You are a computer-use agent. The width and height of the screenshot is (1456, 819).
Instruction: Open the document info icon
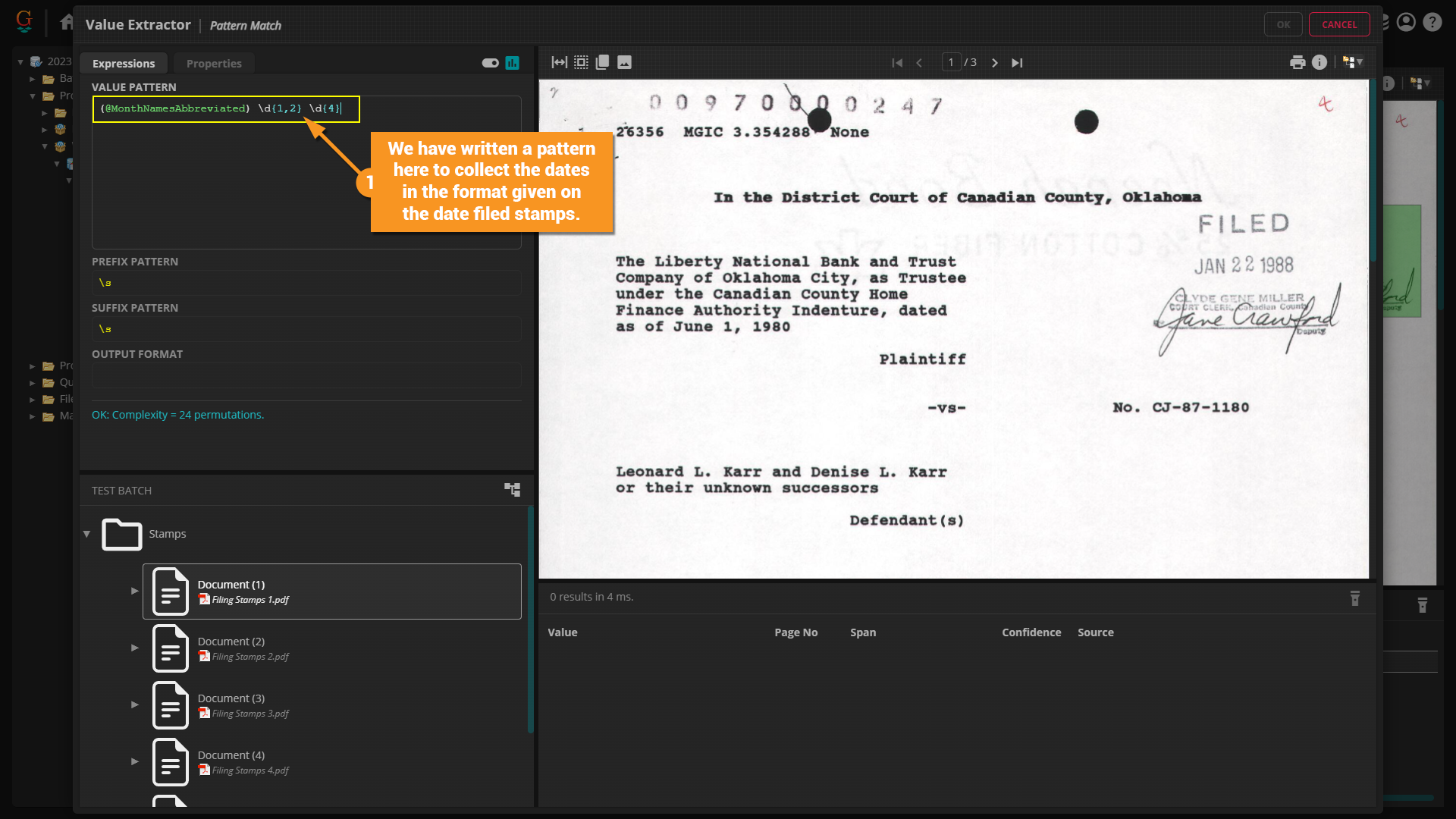click(x=1319, y=62)
